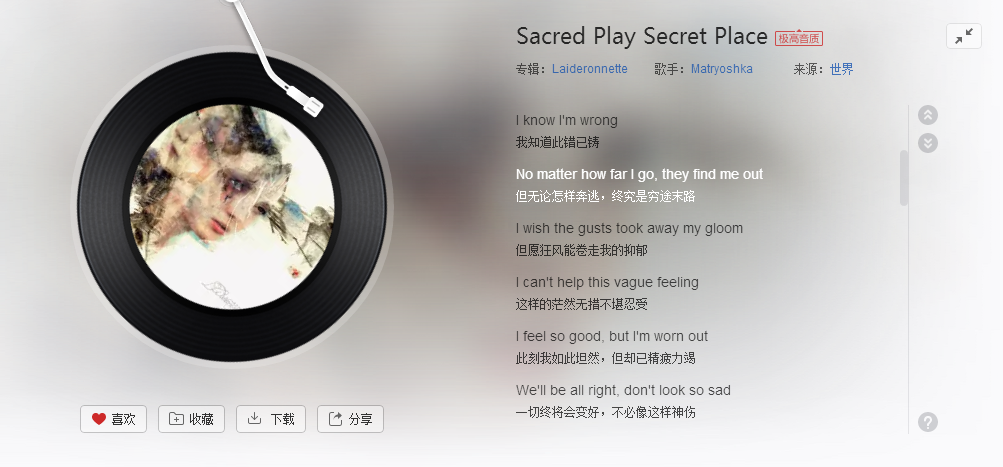Open the help question mark icon
The image size is (1003, 467).
tap(928, 422)
